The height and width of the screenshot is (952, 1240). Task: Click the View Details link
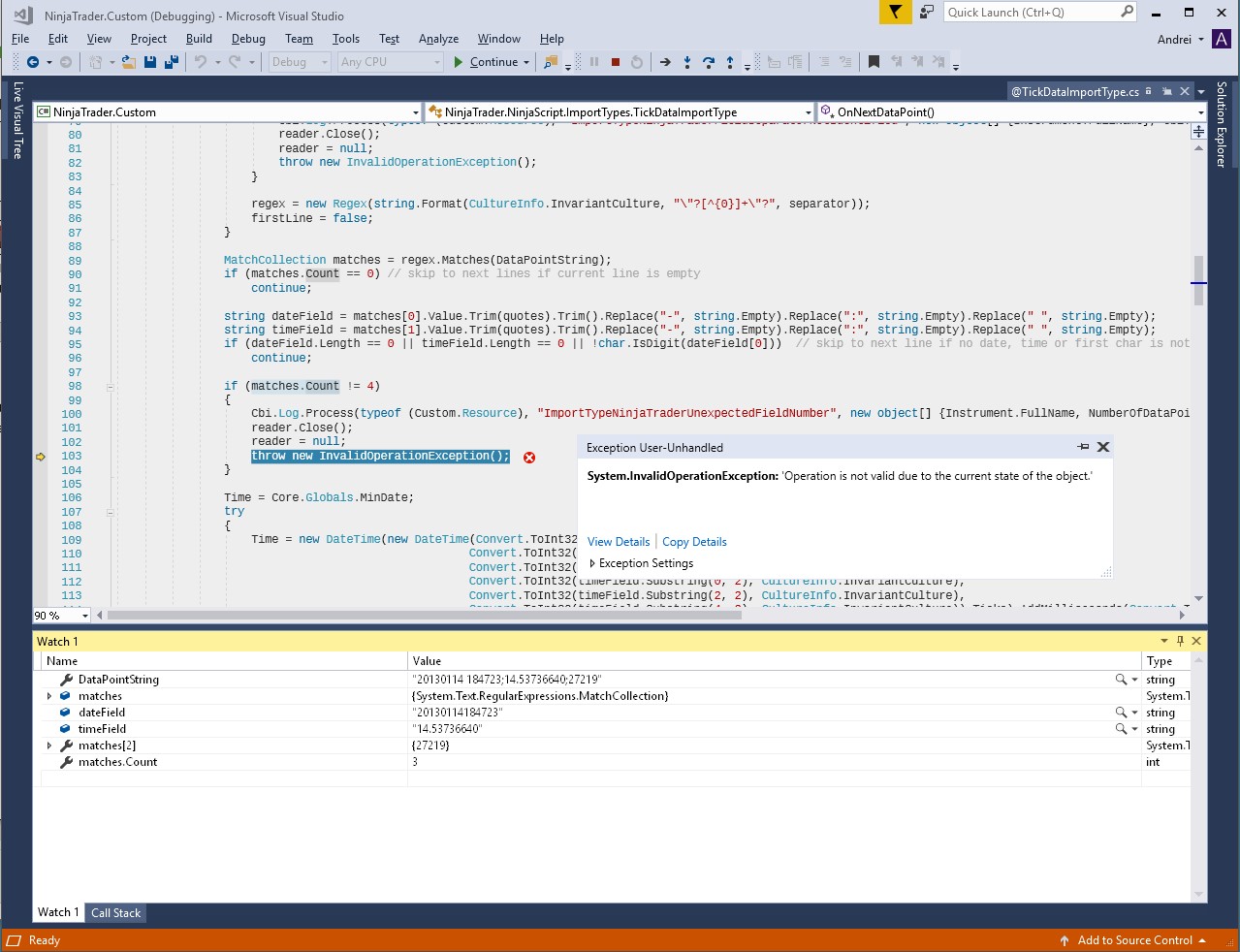coord(619,542)
